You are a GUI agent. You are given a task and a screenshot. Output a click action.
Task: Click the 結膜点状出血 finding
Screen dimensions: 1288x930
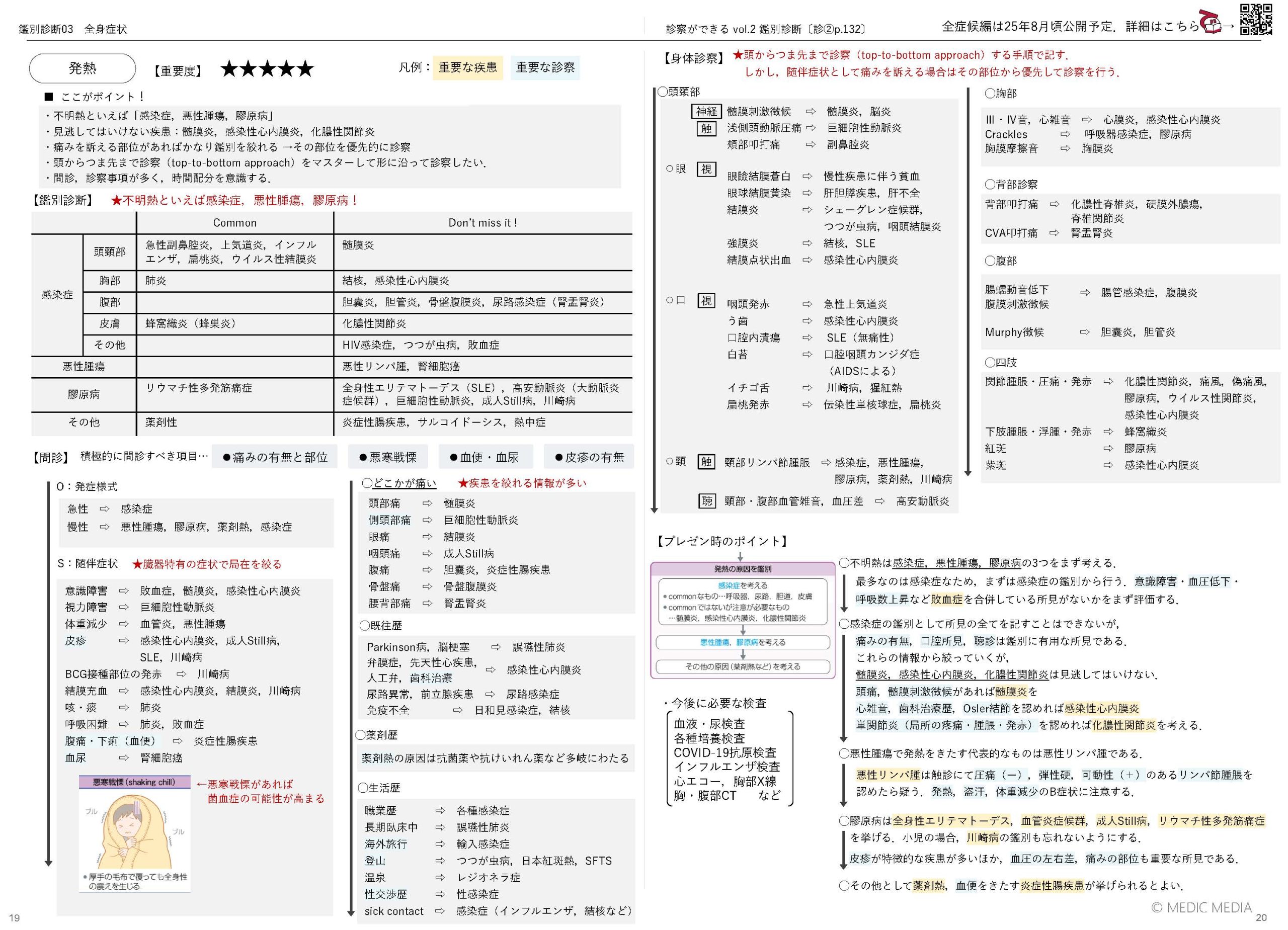759,260
